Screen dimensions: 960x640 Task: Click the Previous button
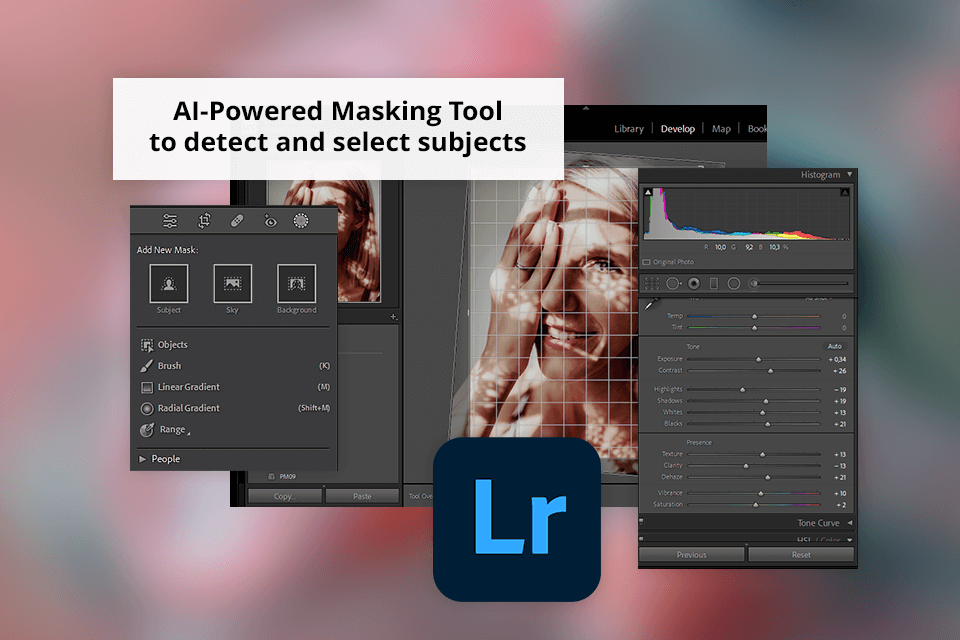692,555
